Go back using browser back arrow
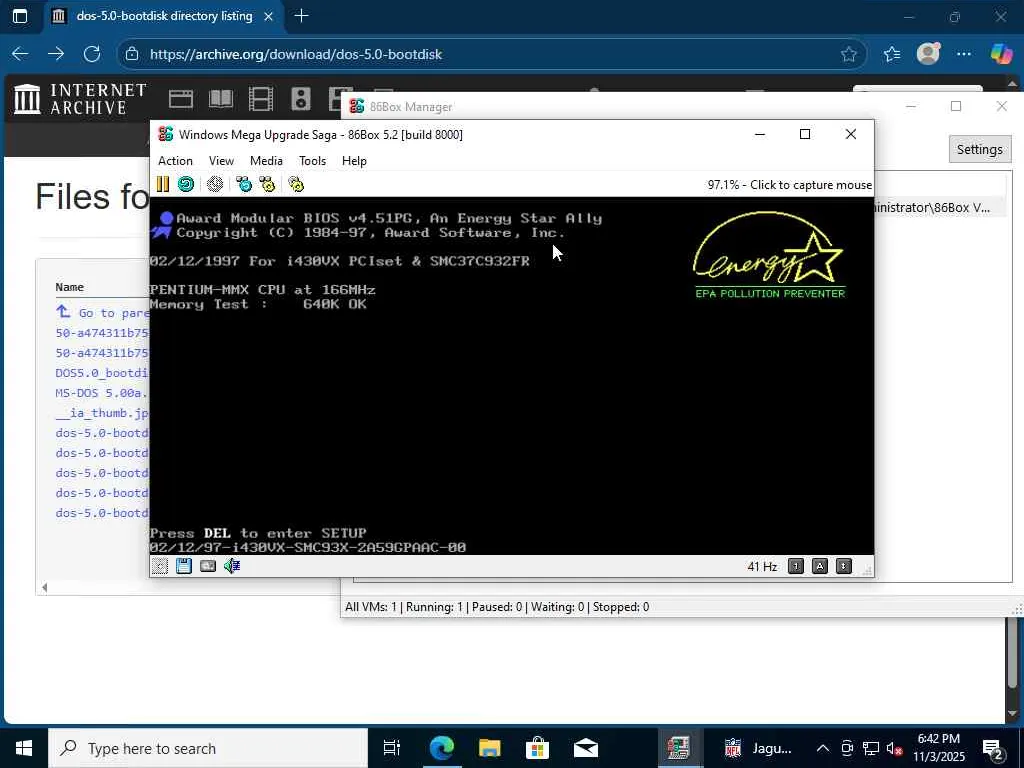This screenshot has height=768, width=1024. click(x=20, y=54)
